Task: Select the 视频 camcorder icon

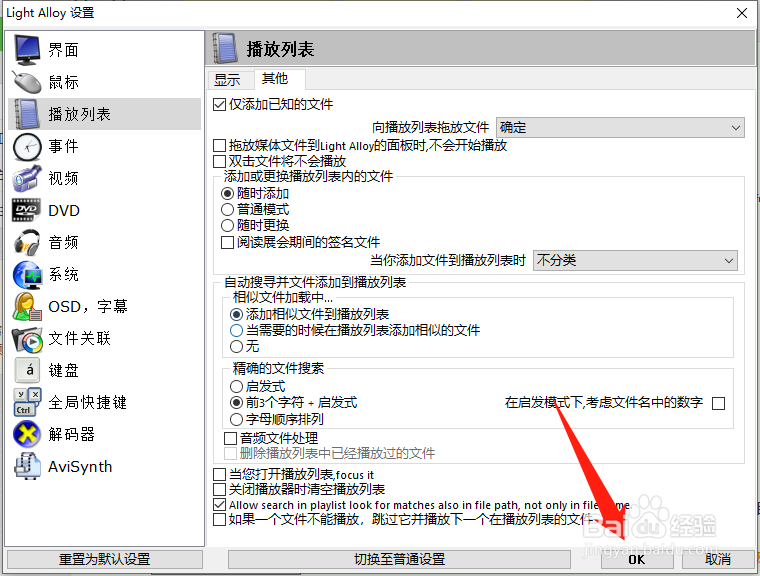Action: pyautogui.click(x=27, y=178)
